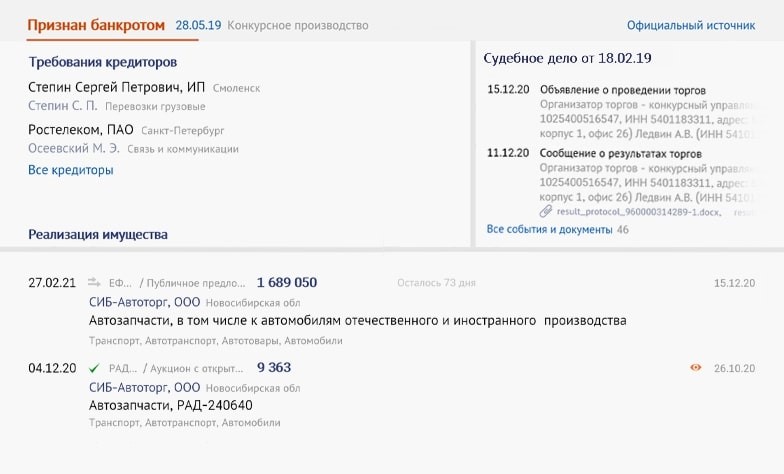This screenshot has height=474, width=784.
Task: Open the Официальный источник link
Action: 691,25
